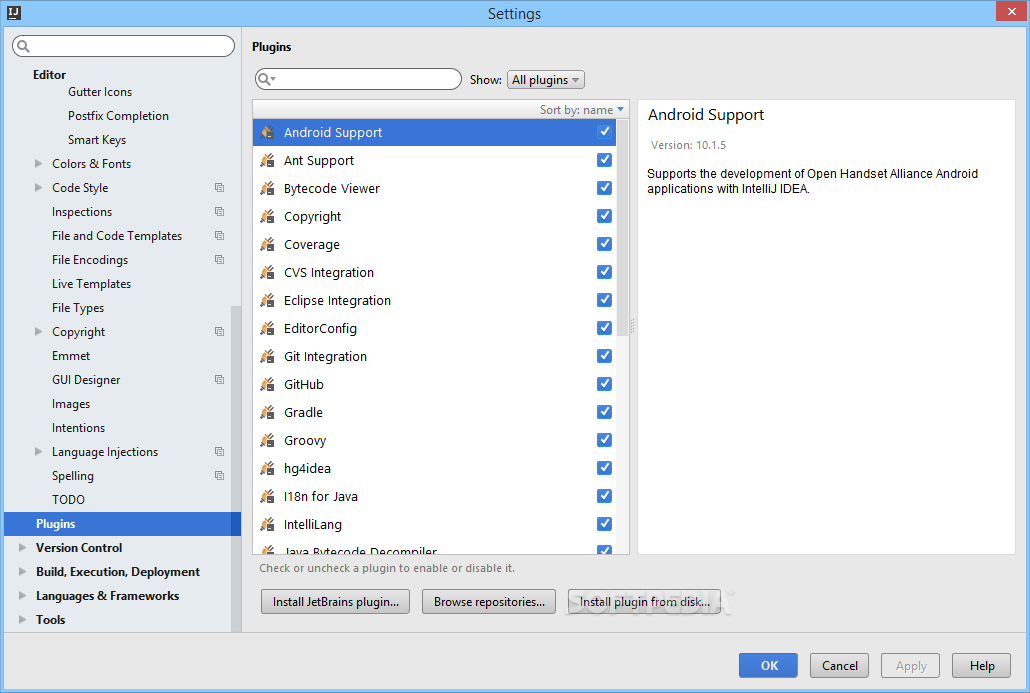The image size is (1030, 693).
Task: Disable the Copyright plugin checkbox
Action: [604, 216]
